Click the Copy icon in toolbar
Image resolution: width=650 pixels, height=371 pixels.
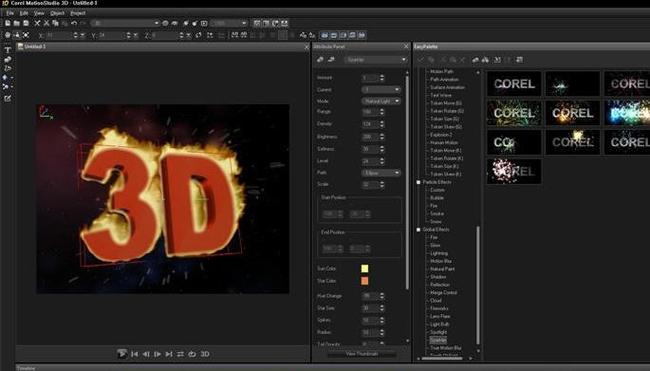[x=56, y=23]
